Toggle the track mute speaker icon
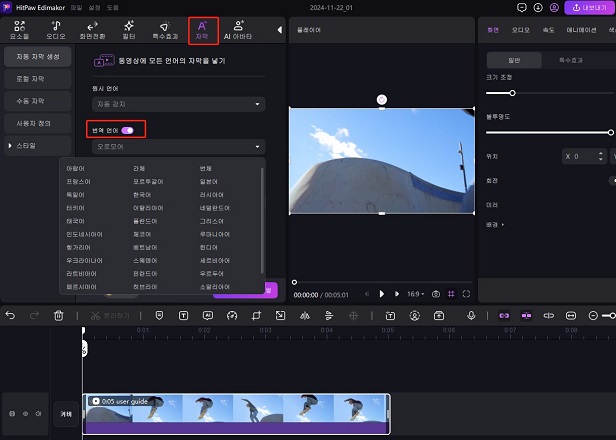The width and height of the screenshot is (616, 440). [x=39, y=412]
